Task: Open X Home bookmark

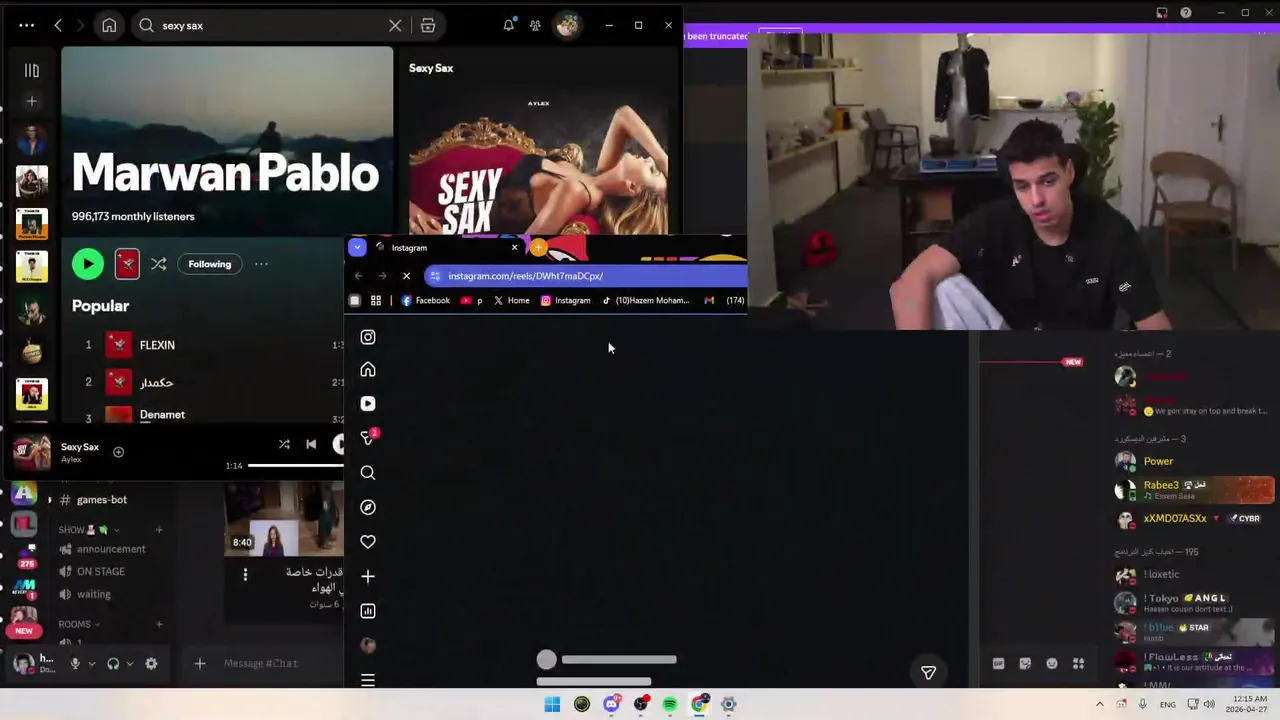Action: (x=511, y=300)
